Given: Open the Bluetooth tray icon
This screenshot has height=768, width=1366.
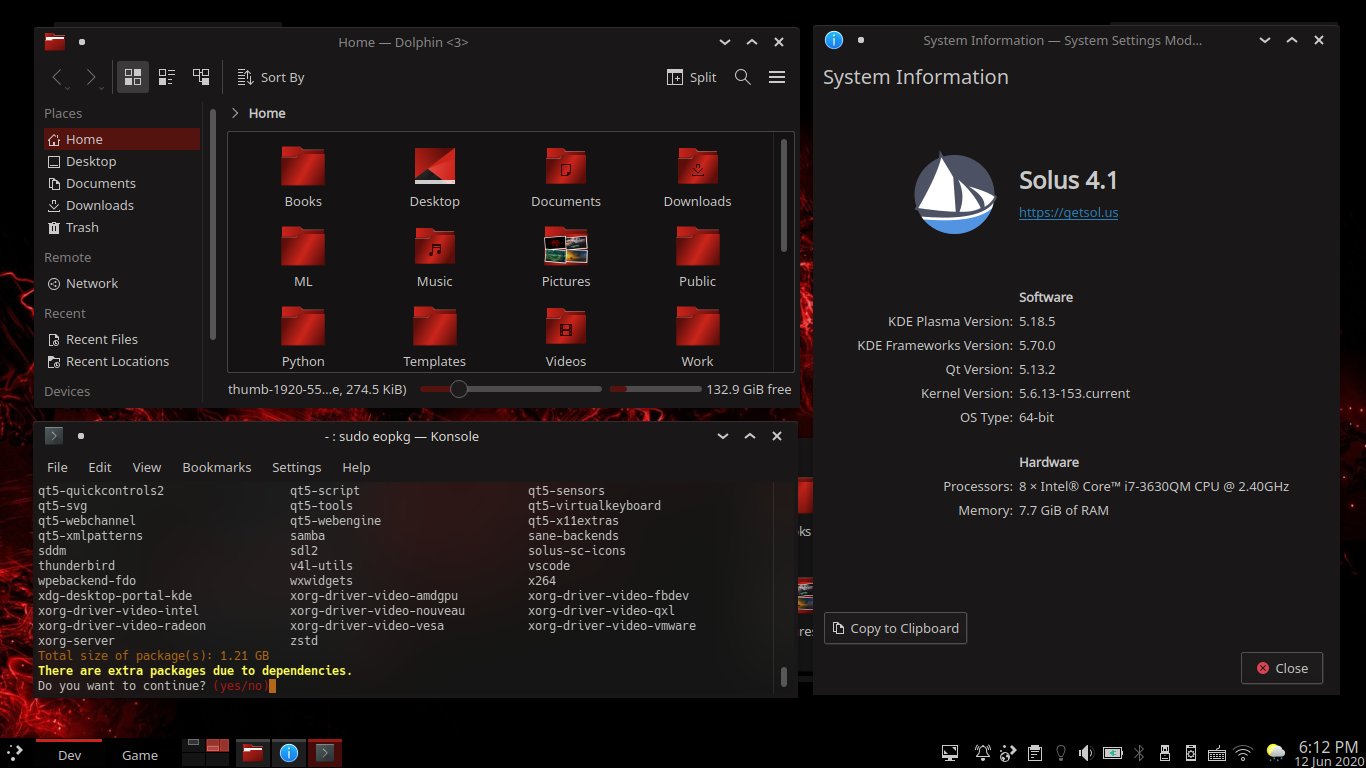Looking at the screenshot, I should 1139,753.
